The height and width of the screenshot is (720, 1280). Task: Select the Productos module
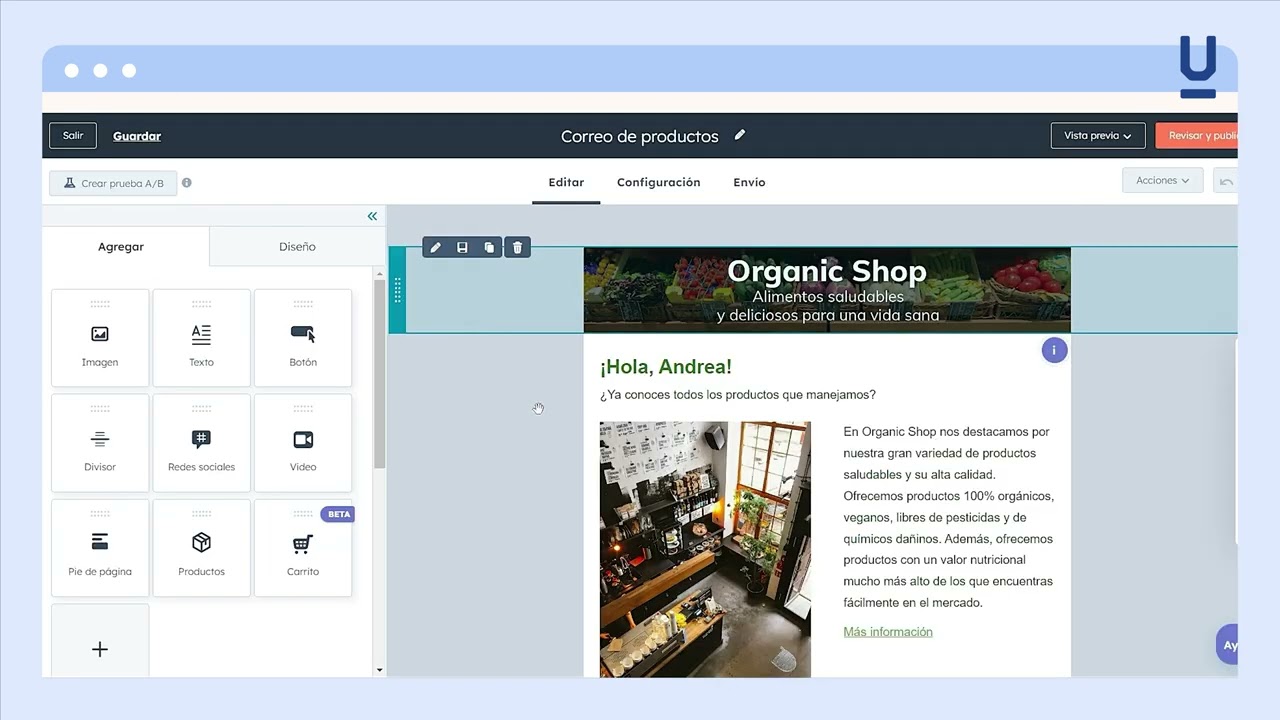point(201,548)
